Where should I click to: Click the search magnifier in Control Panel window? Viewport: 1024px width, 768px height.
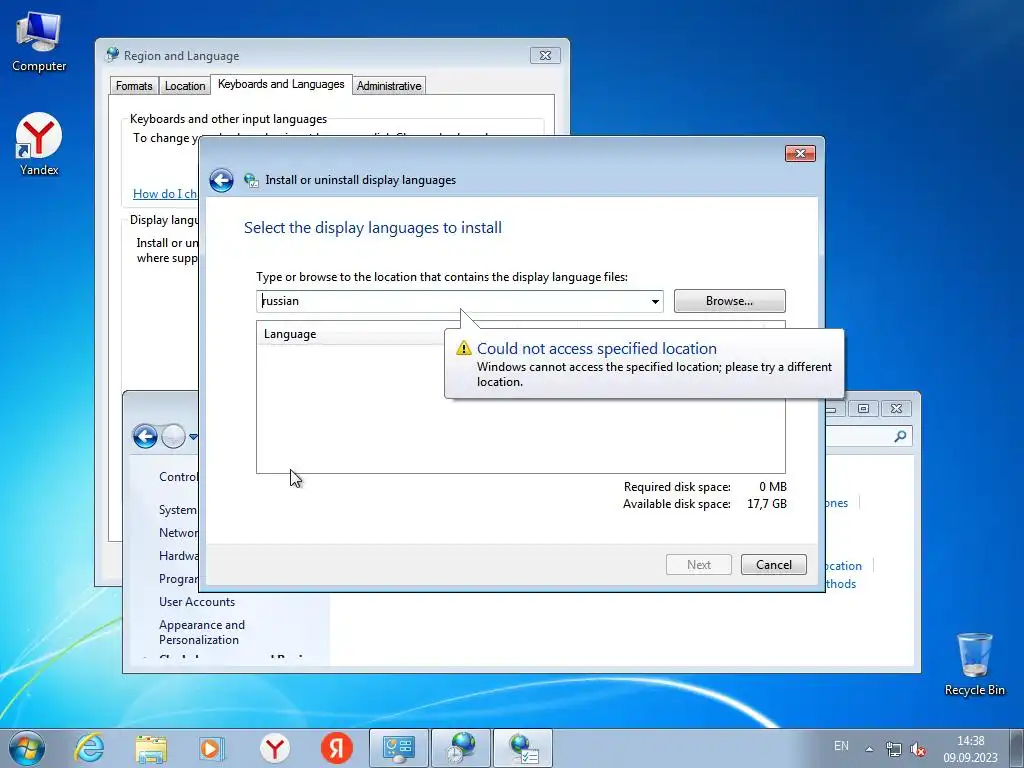pyautogui.click(x=900, y=436)
